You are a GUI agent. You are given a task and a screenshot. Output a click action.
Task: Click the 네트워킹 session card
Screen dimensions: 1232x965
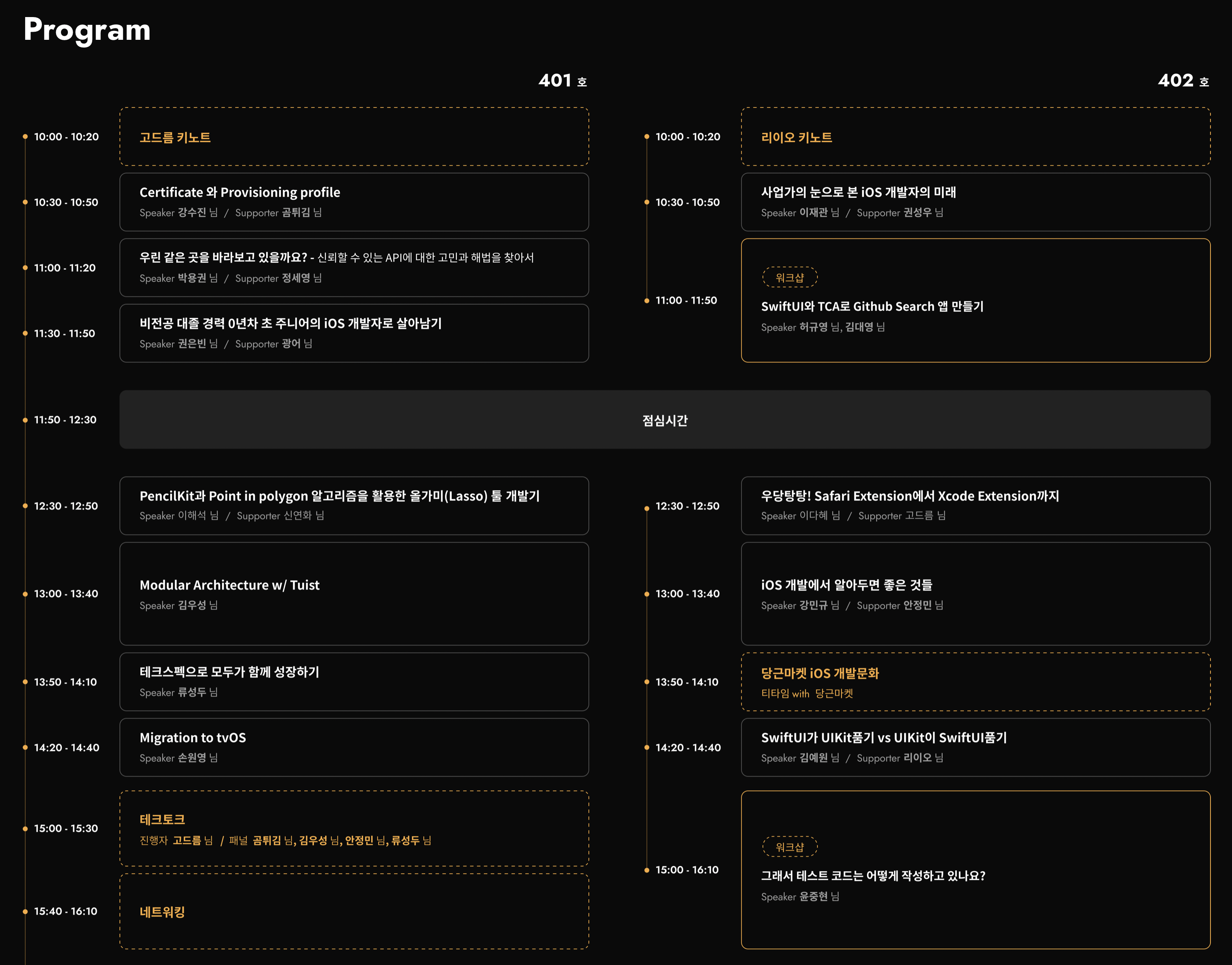tap(354, 911)
